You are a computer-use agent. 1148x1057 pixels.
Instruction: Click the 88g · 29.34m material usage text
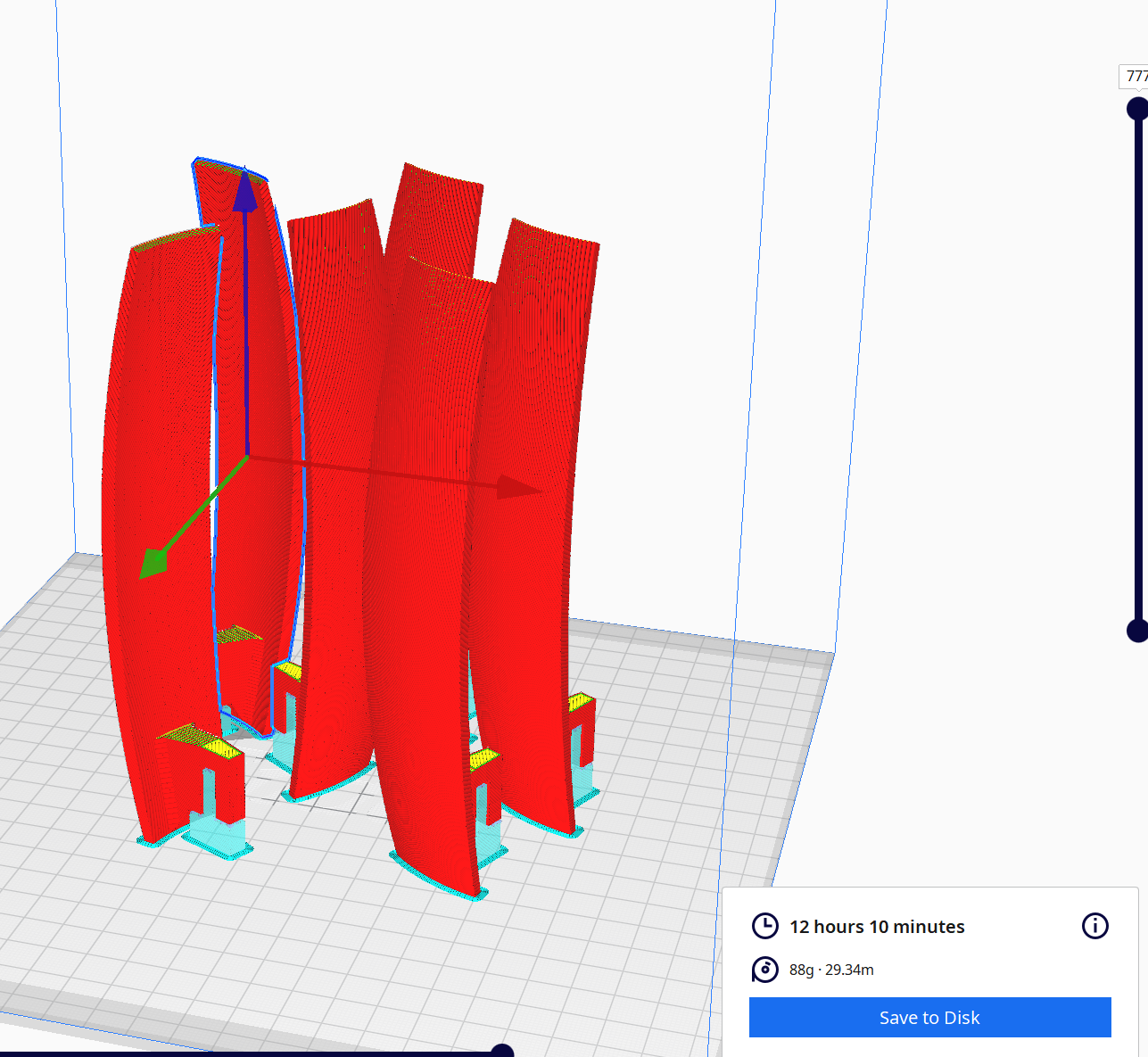coord(831,970)
